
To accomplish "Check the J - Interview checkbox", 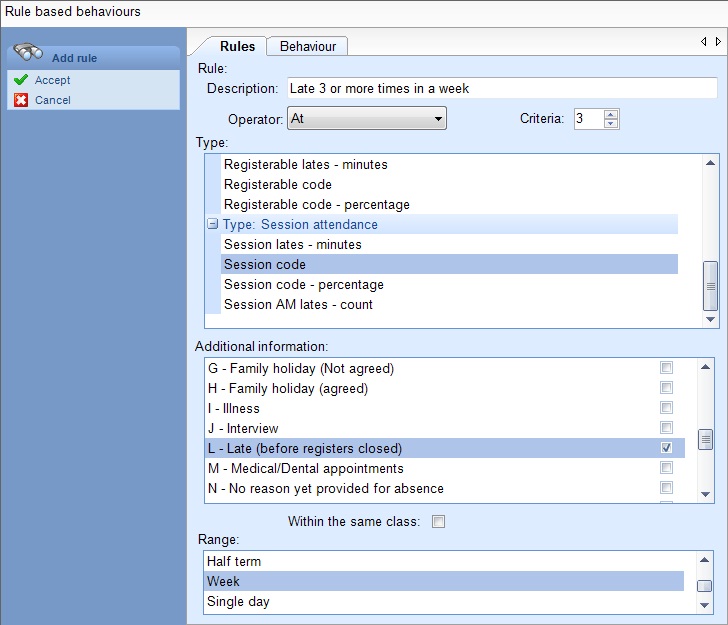I will click(x=666, y=428).
